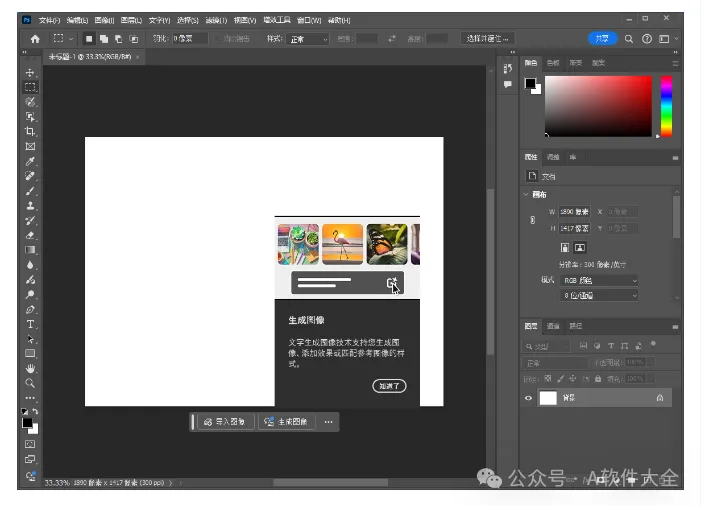This screenshot has height=506, width=701.
Task: Toggle the layer filter on/off switch
Action: coord(653,344)
